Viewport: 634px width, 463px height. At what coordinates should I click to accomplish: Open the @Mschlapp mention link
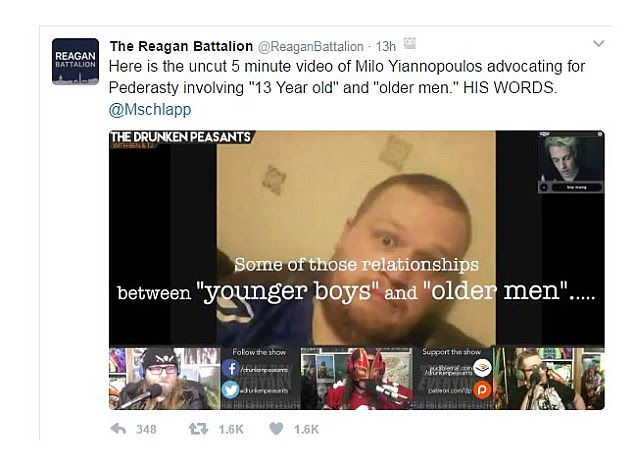tap(150, 110)
